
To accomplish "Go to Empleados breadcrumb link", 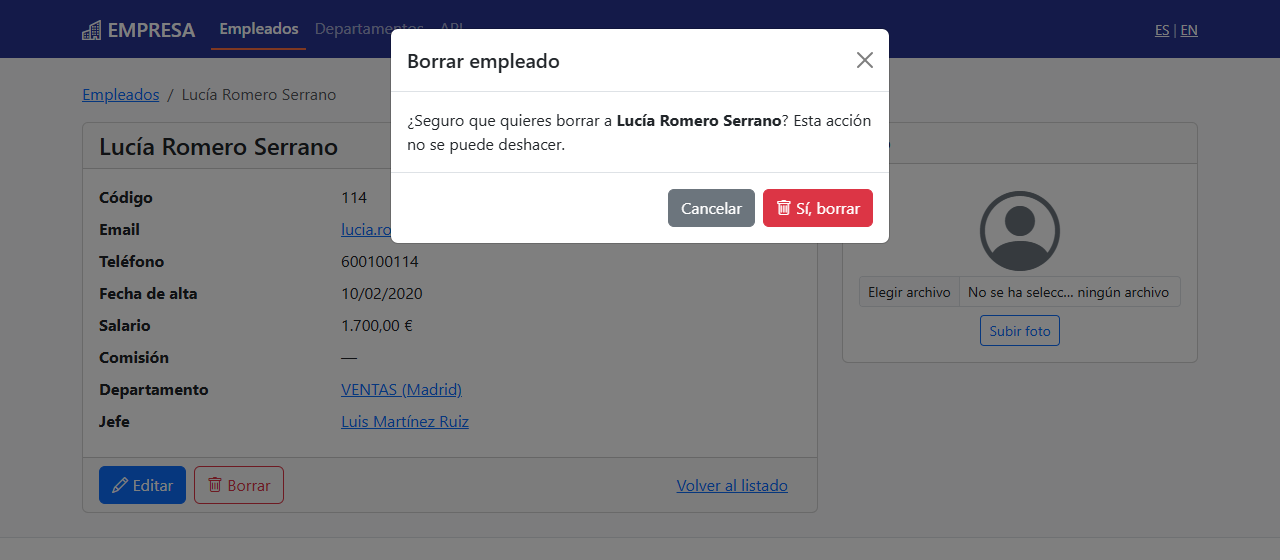I will coord(121,95).
